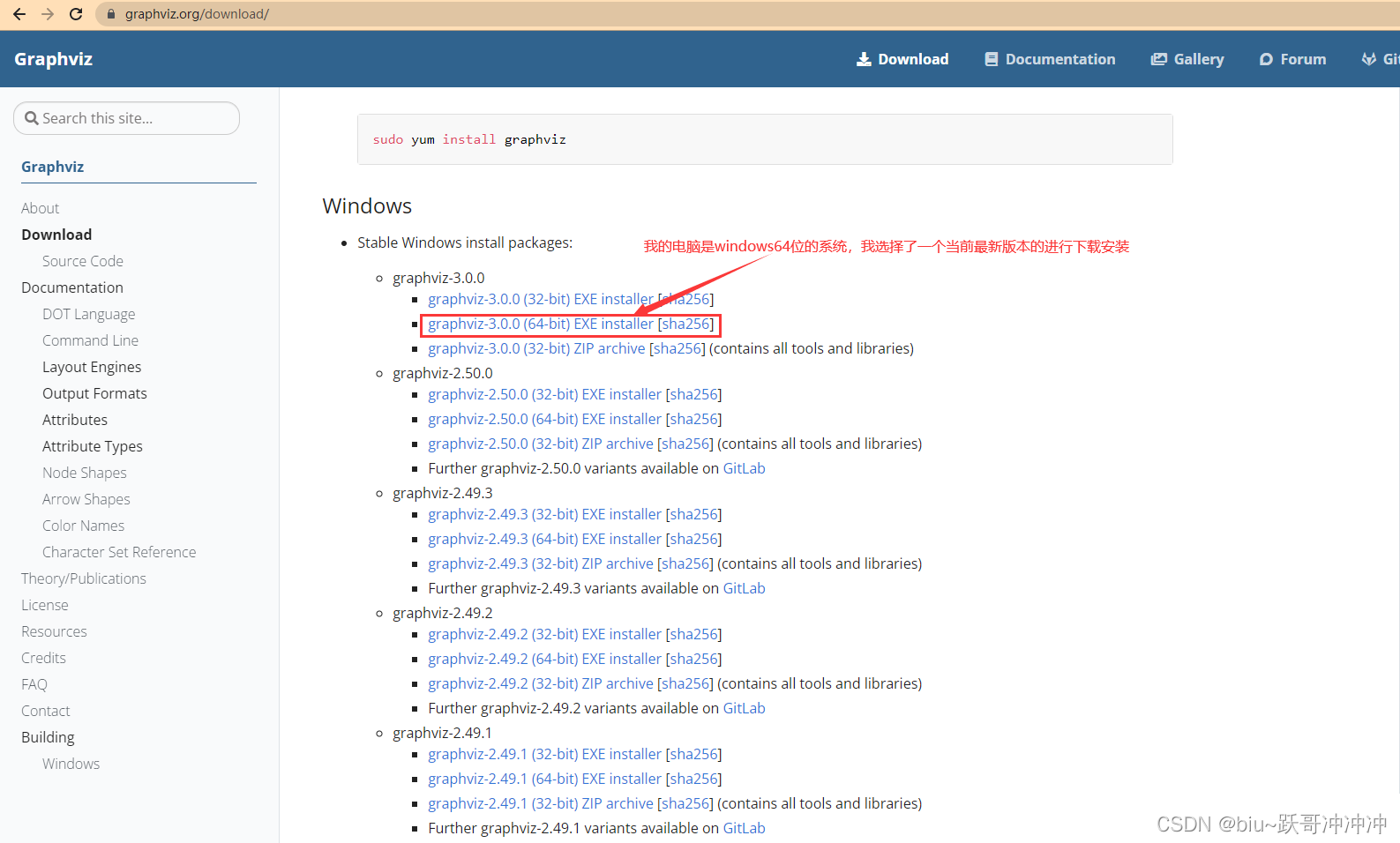Screen dimensions: 1400x843
Task: Download graphviz-2.49.1 (32-bit) ZIP archive
Action: (541, 803)
